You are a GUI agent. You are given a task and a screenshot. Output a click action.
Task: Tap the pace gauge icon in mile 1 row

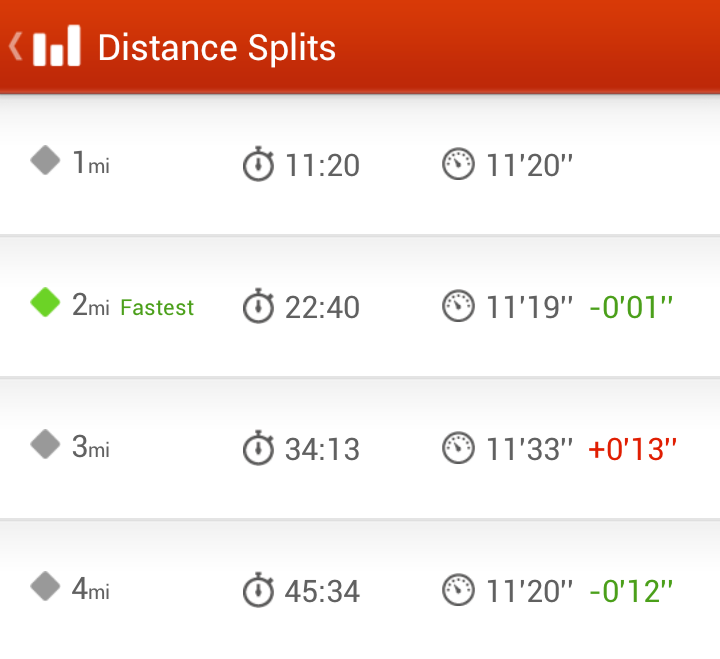point(458,164)
